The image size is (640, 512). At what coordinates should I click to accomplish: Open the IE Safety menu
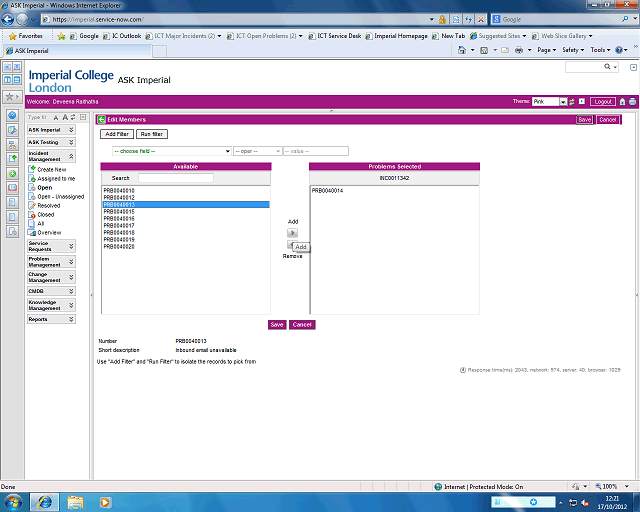(573, 49)
